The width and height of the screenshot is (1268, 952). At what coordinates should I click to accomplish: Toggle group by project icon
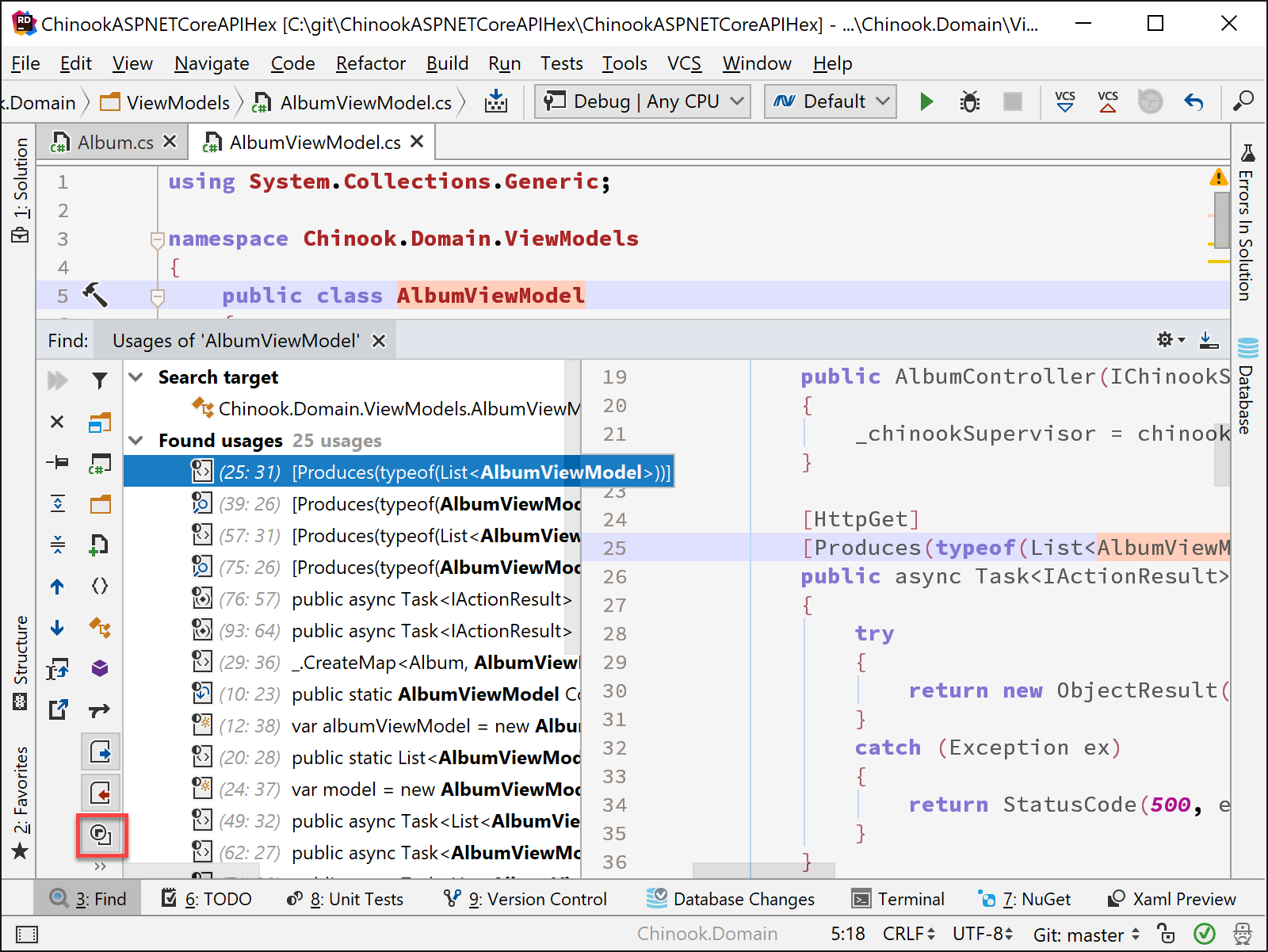point(100,422)
